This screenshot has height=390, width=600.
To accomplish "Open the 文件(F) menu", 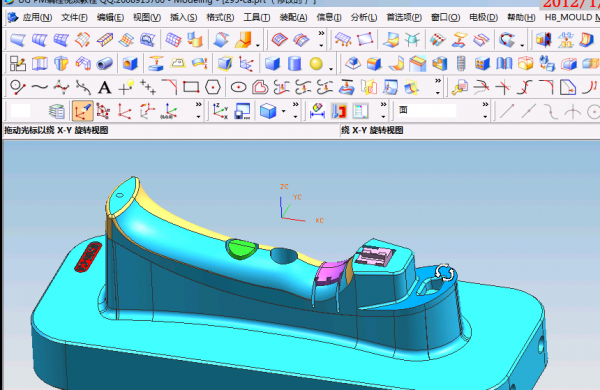I will coord(74,18).
